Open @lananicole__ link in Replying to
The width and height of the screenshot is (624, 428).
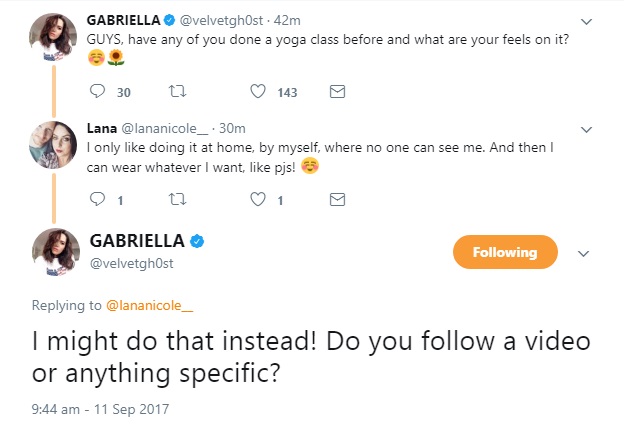pos(149,305)
